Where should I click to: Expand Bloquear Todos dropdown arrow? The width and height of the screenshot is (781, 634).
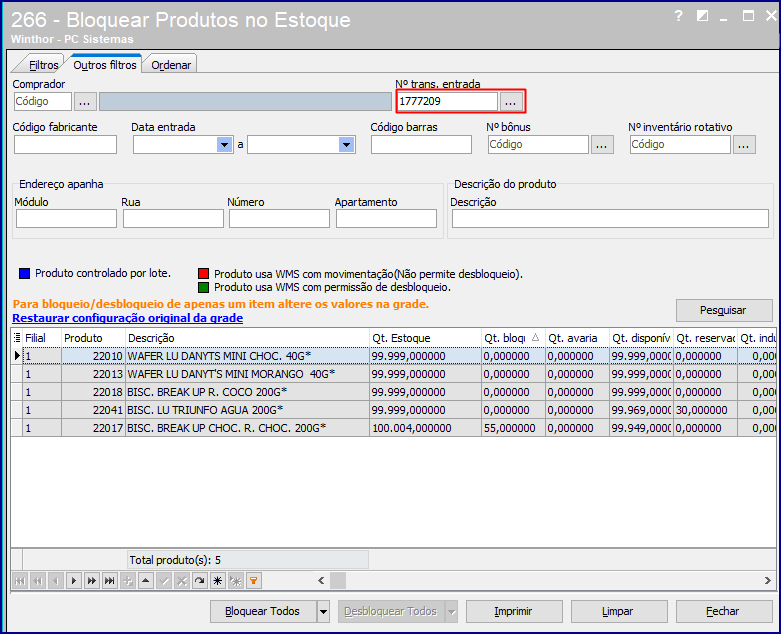click(324, 612)
